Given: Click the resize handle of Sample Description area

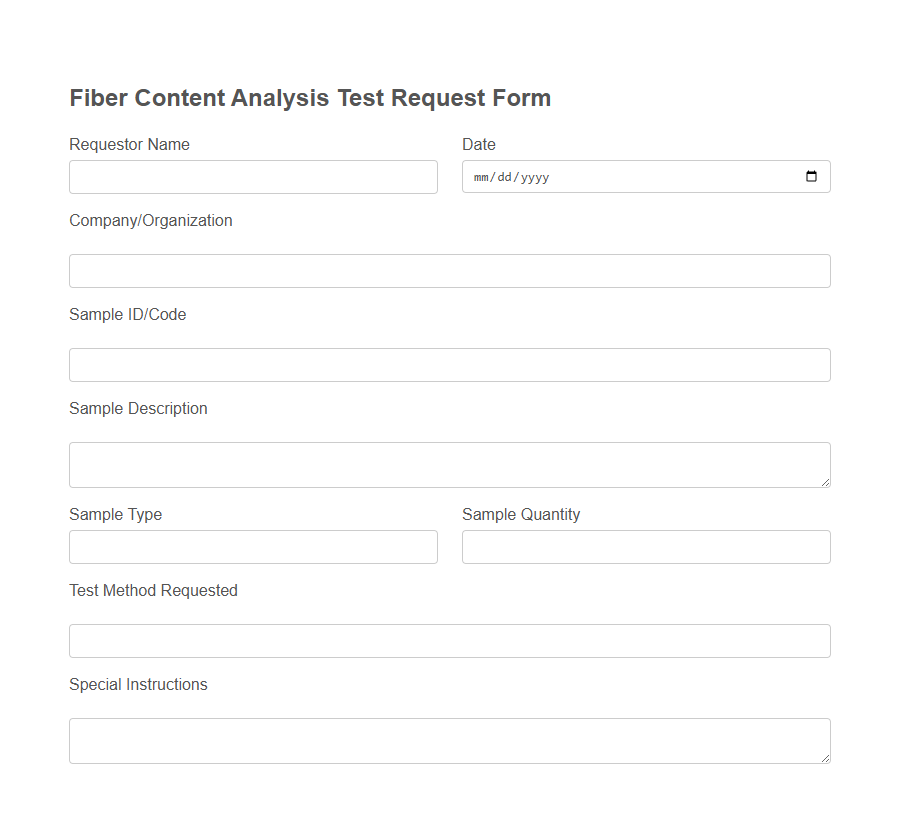Looking at the screenshot, I should click(x=826, y=485).
